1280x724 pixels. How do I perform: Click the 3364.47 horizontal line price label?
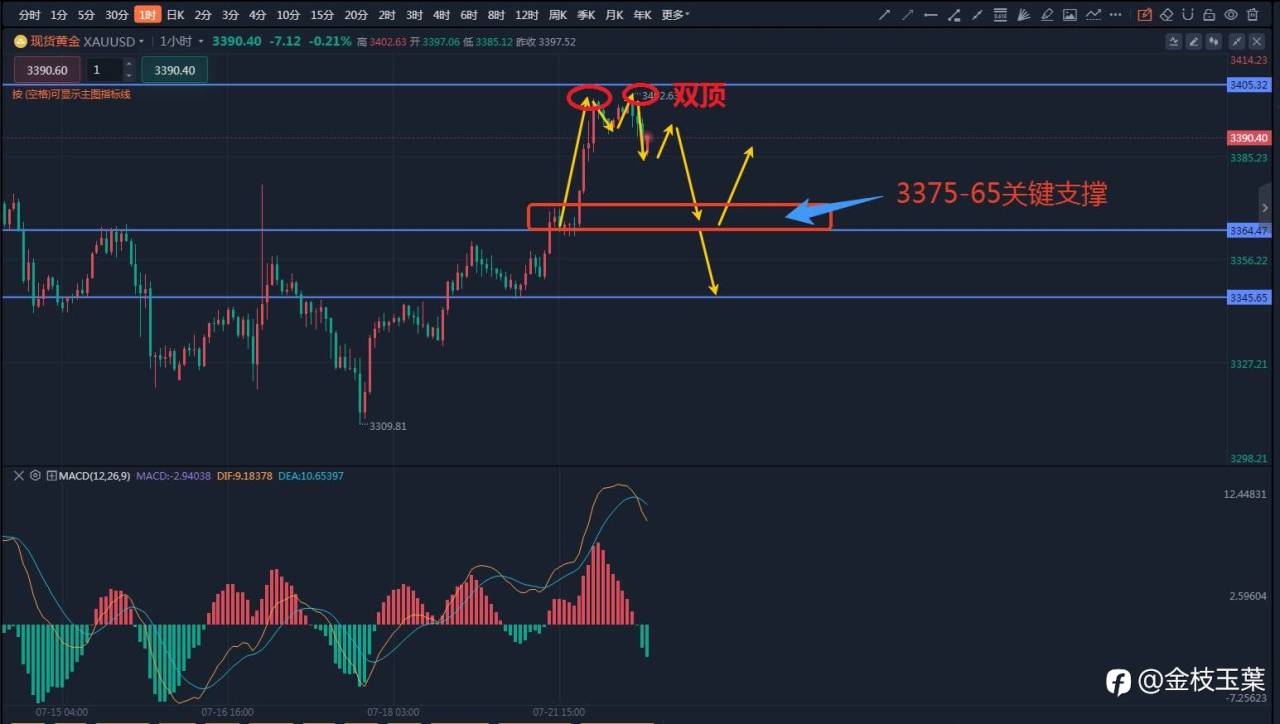coord(1247,231)
